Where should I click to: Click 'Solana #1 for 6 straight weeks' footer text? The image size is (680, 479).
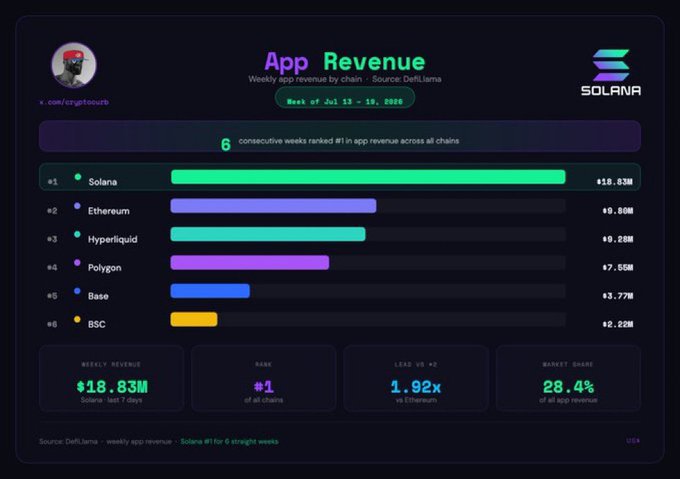[229, 442]
